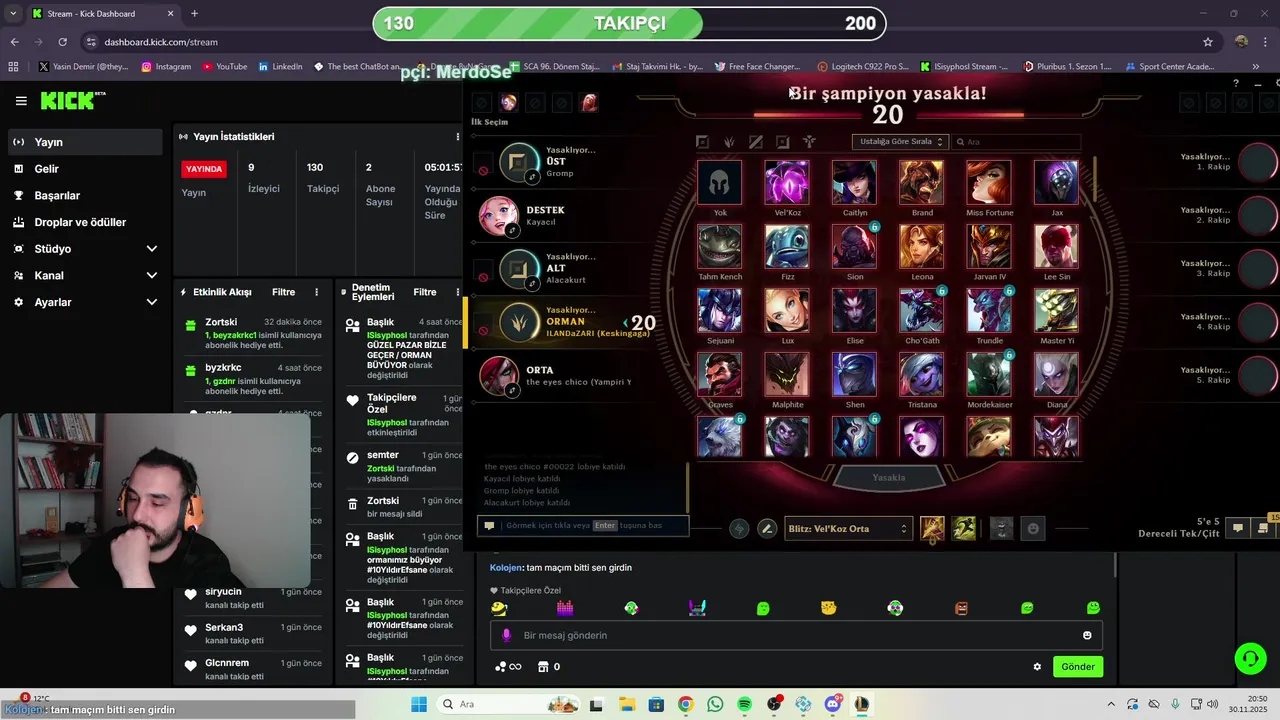Open the YouTube bookmark
The height and width of the screenshot is (720, 1280).
tap(225, 67)
